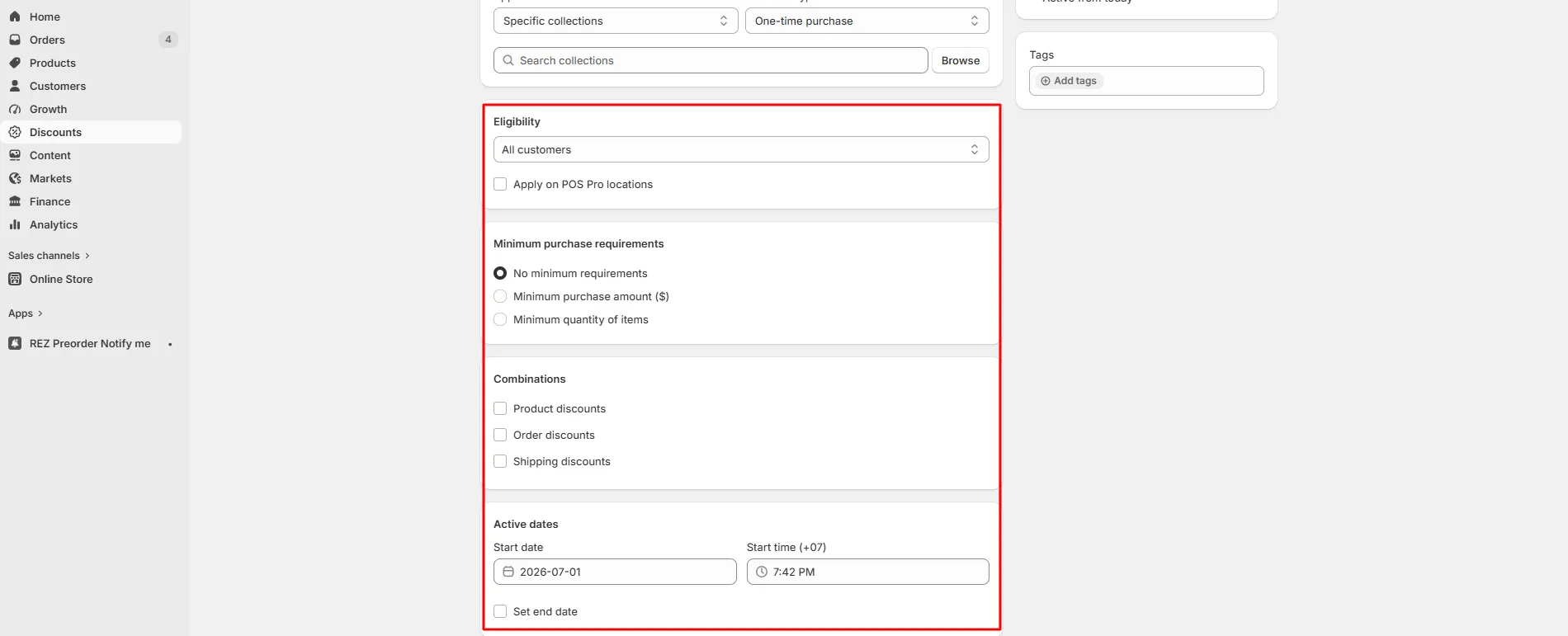Click the Search collections input field
Screen dimensions: 1568x636
click(711, 60)
